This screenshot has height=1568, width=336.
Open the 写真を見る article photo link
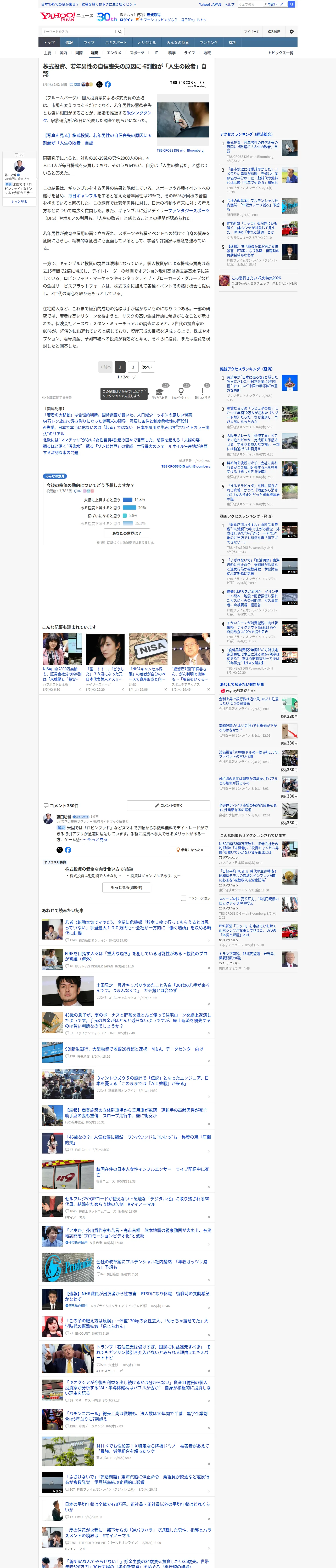click(x=98, y=139)
